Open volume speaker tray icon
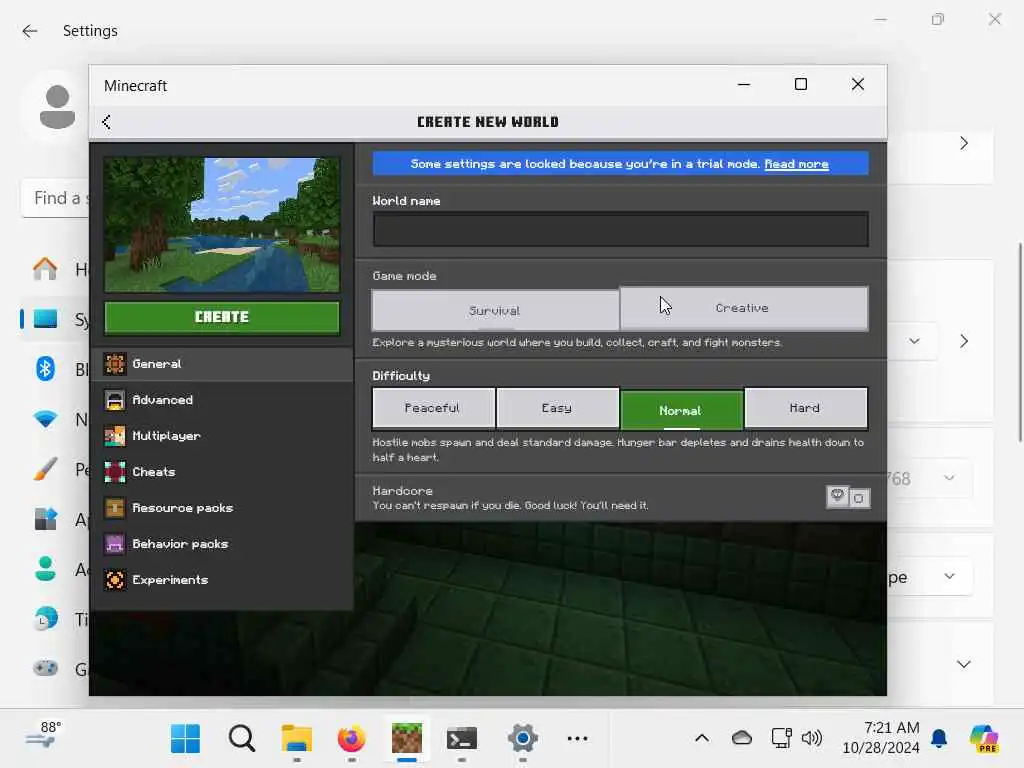This screenshot has width=1024, height=768. [812, 738]
